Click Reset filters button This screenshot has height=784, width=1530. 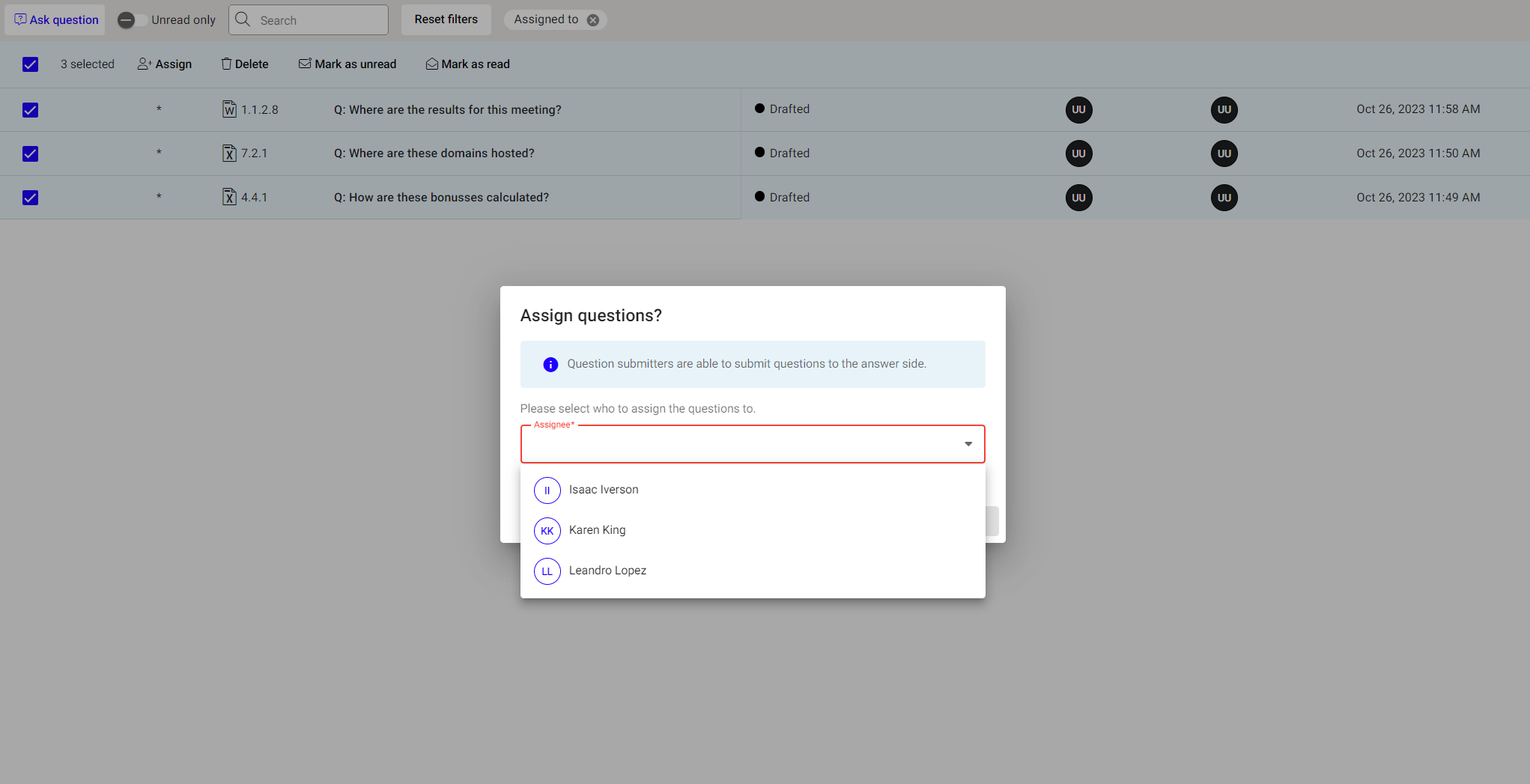pyautogui.click(x=446, y=19)
